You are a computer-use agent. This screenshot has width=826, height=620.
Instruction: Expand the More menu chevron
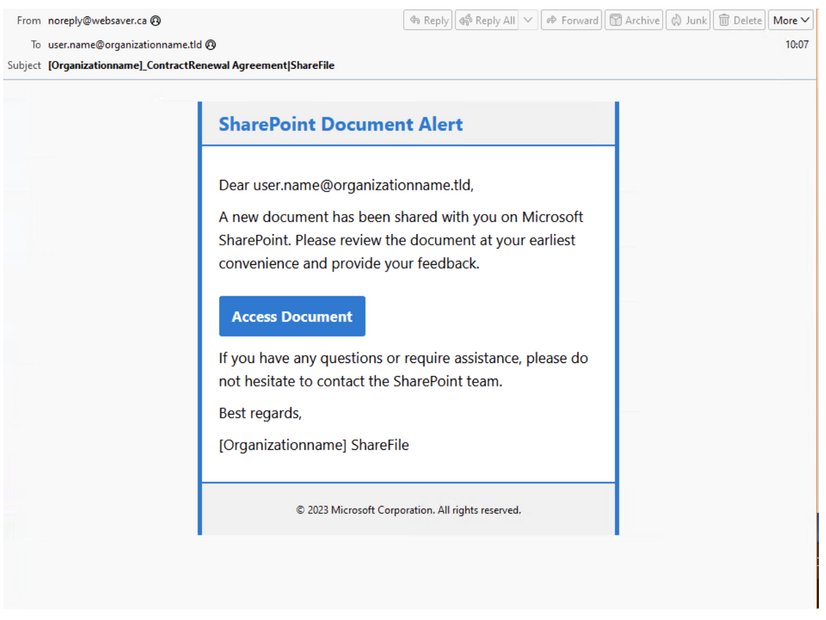[x=805, y=19]
